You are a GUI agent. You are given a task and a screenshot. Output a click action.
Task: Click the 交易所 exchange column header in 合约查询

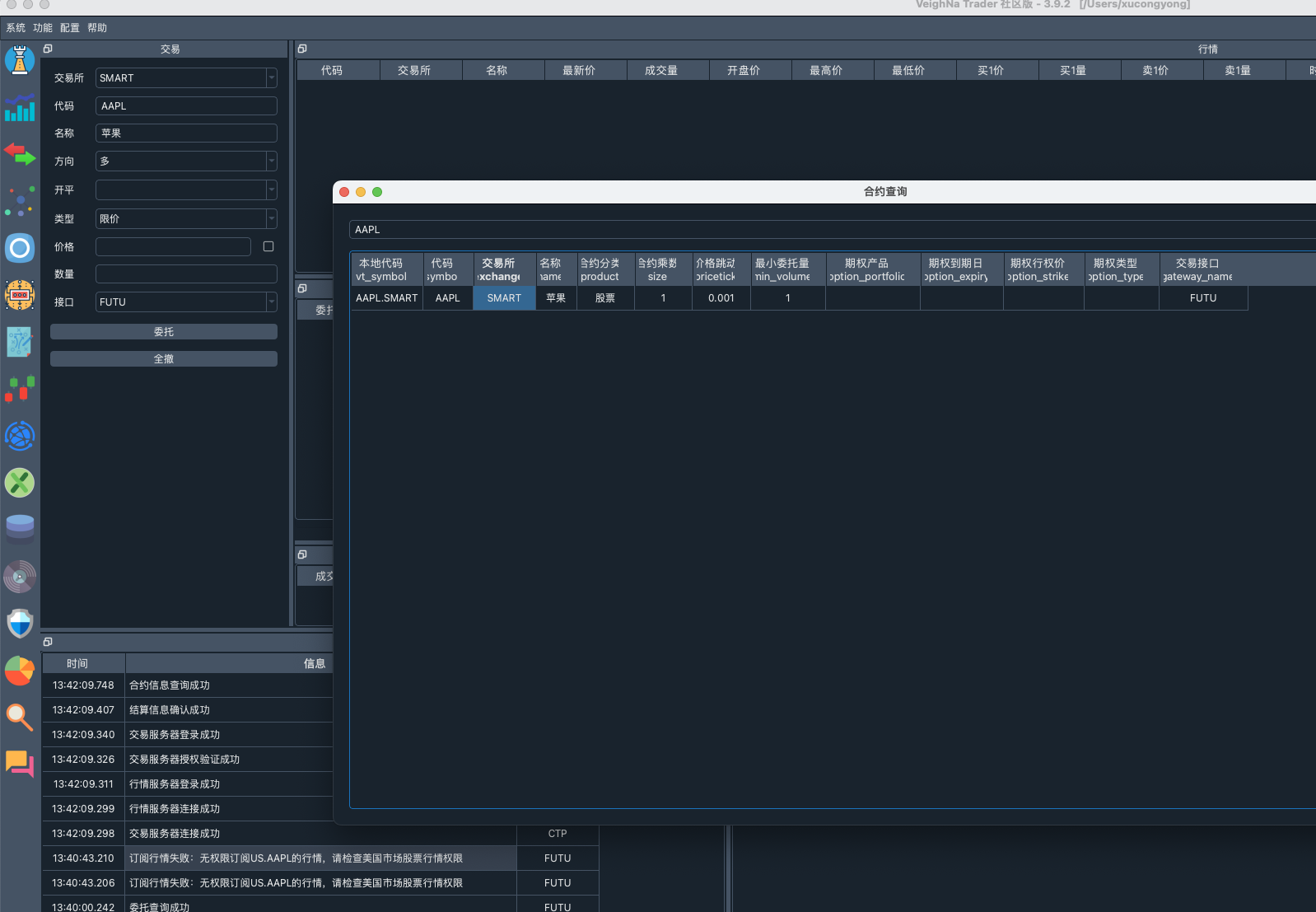(x=504, y=269)
